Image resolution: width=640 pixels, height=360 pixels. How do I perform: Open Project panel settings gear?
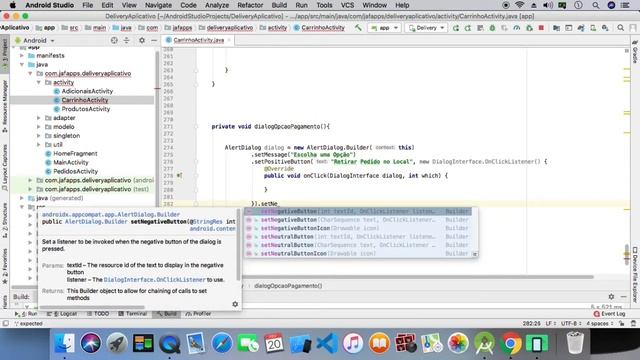(142, 40)
